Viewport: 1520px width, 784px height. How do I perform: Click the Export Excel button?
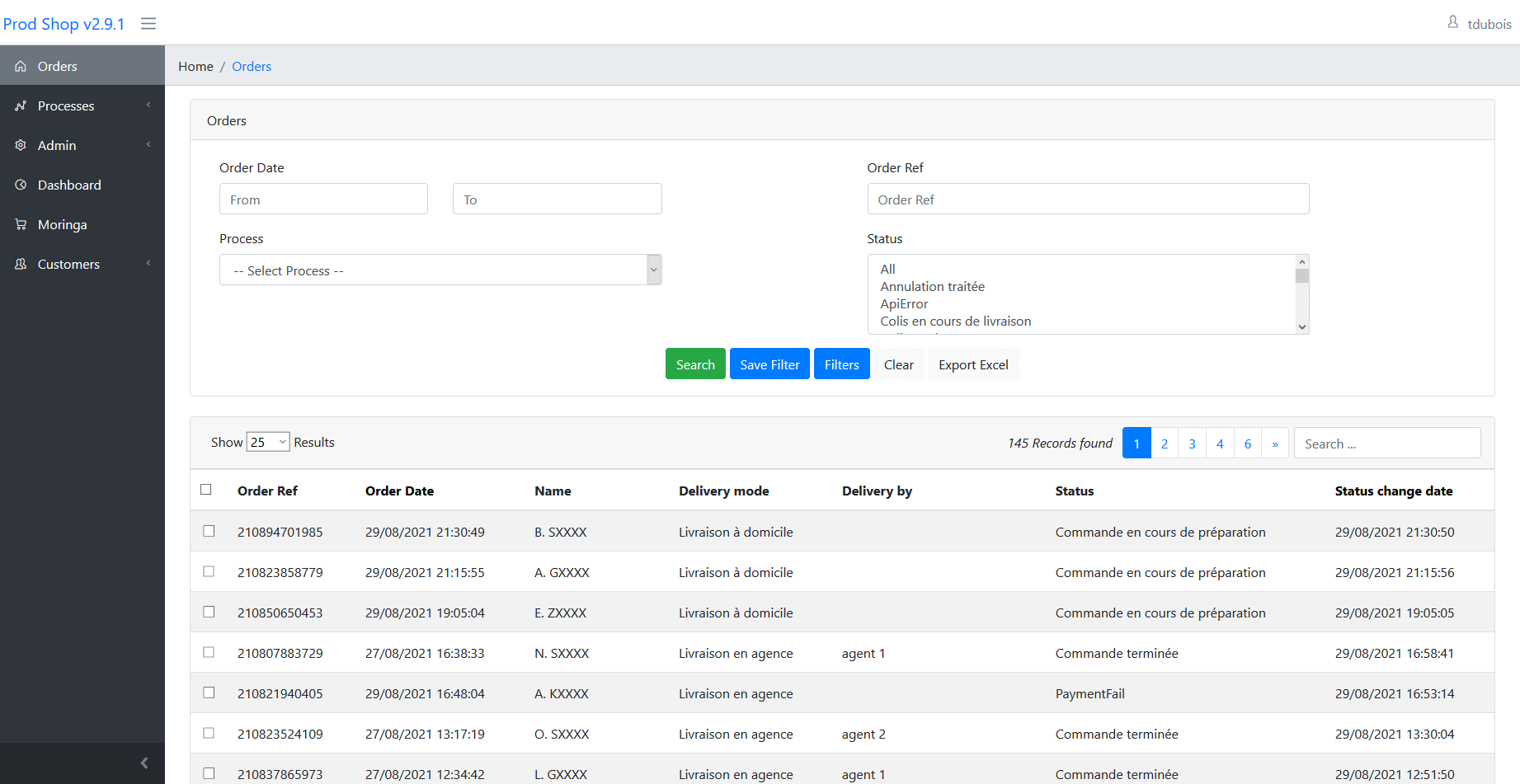click(x=972, y=364)
